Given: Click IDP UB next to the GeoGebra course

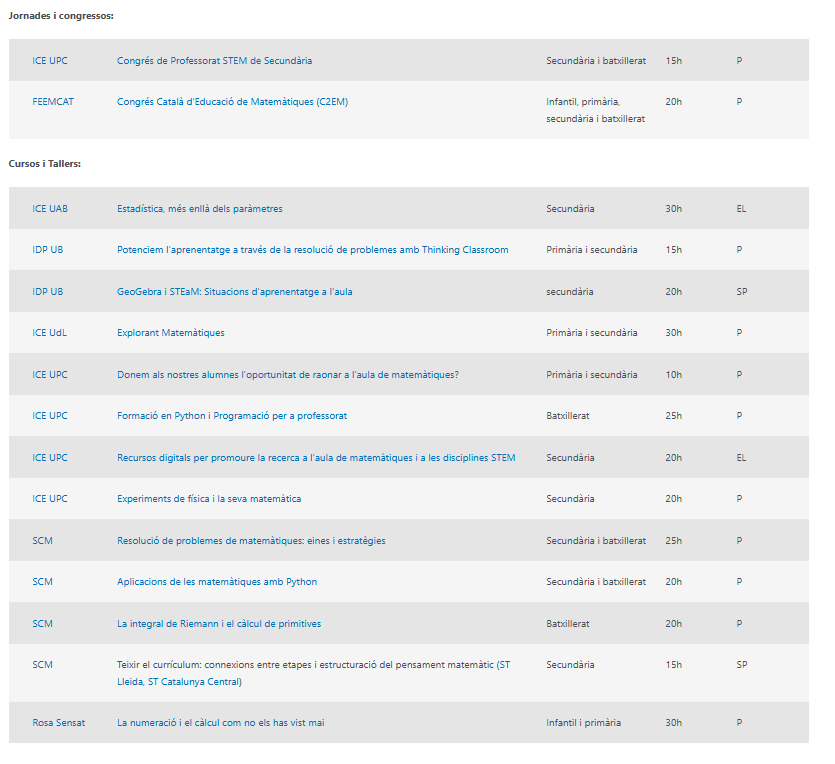Looking at the screenshot, I should [47, 292].
